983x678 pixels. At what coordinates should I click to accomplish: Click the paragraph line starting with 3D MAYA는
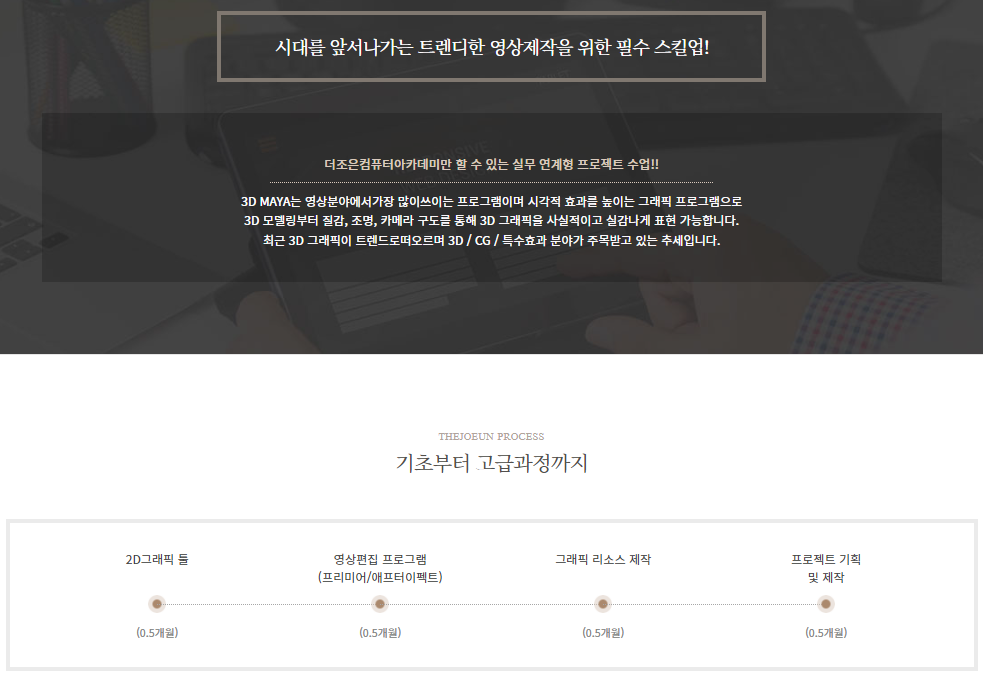pos(491,201)
